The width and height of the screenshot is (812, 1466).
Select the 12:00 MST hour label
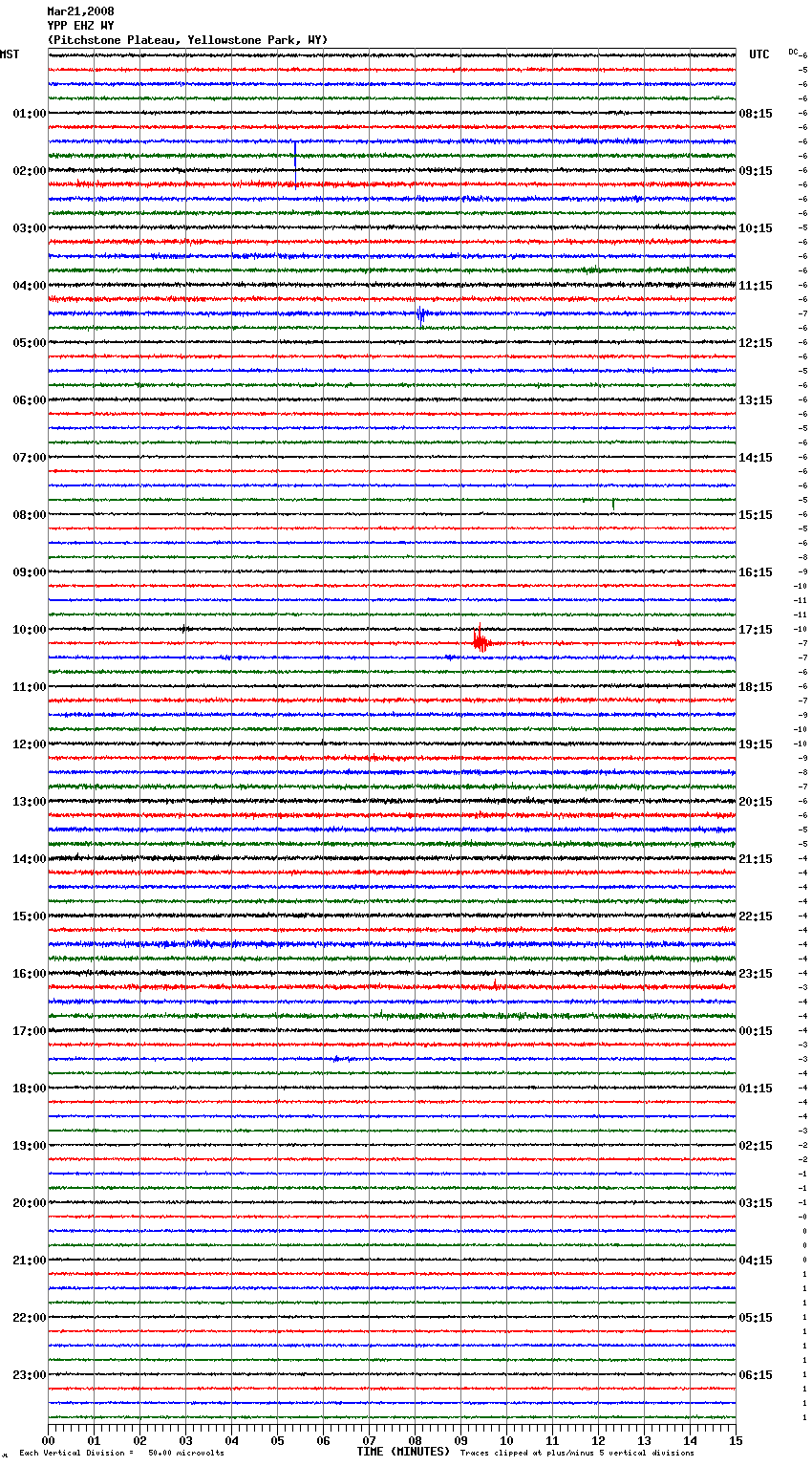click(x=30, y=744)
